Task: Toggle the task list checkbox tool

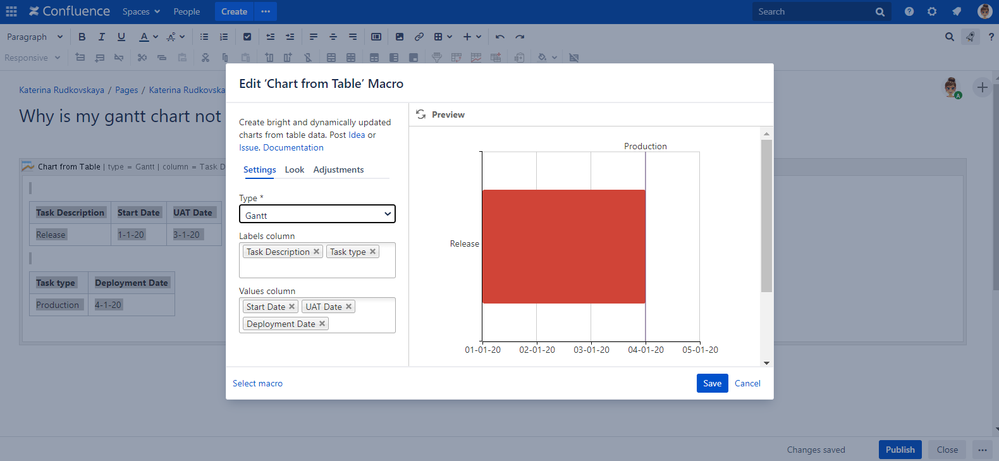Action: point(247,37)
